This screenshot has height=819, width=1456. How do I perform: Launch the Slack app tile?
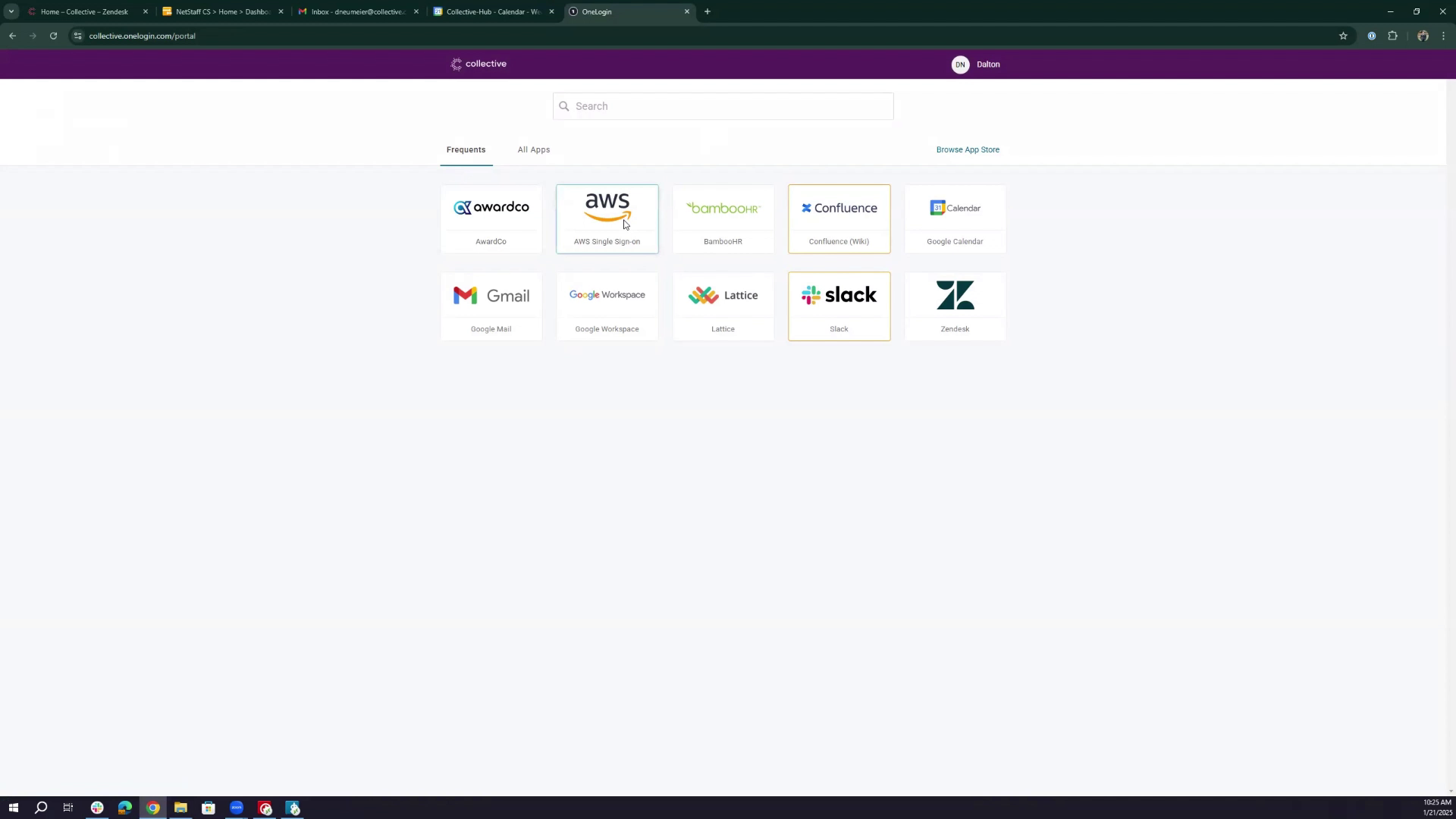click(x=839, y=306)
